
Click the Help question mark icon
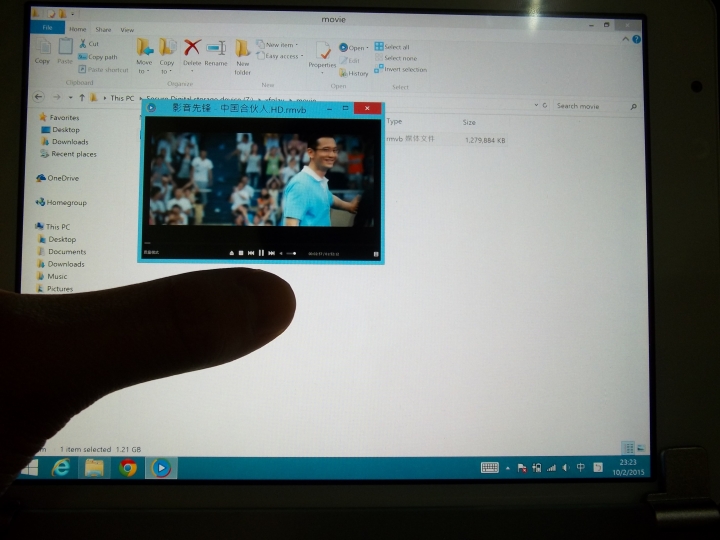pyautogui.click(x=636, y=39)
